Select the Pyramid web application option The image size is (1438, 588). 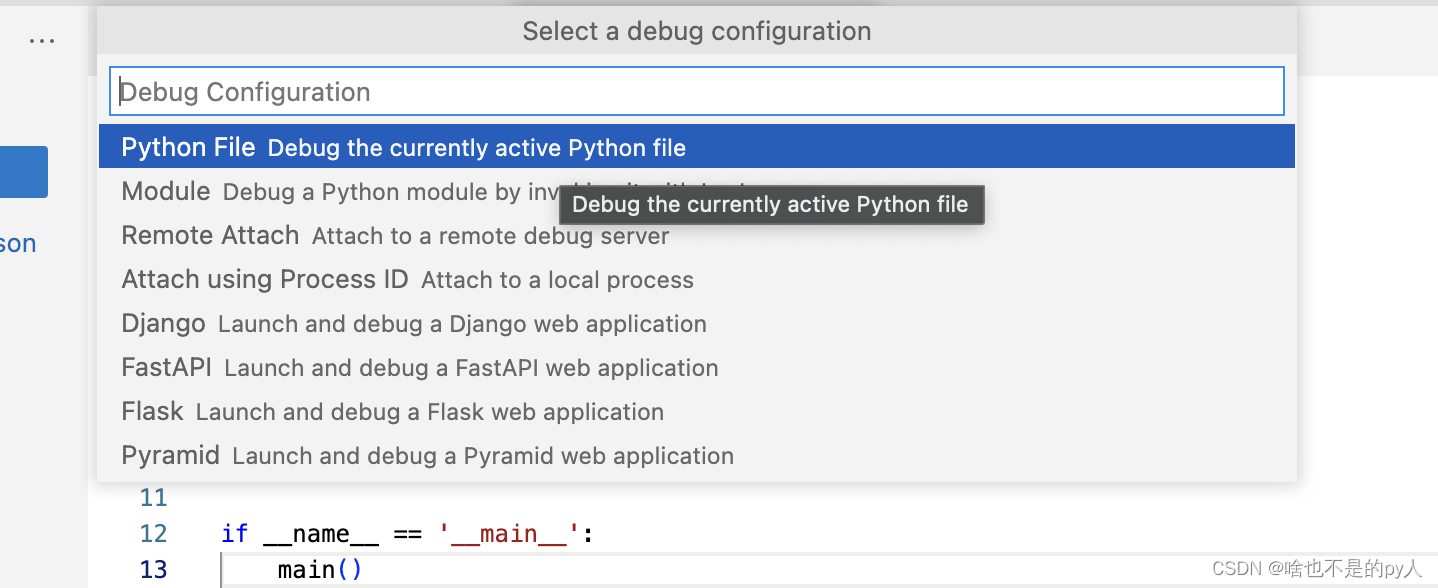coord(170,455)
